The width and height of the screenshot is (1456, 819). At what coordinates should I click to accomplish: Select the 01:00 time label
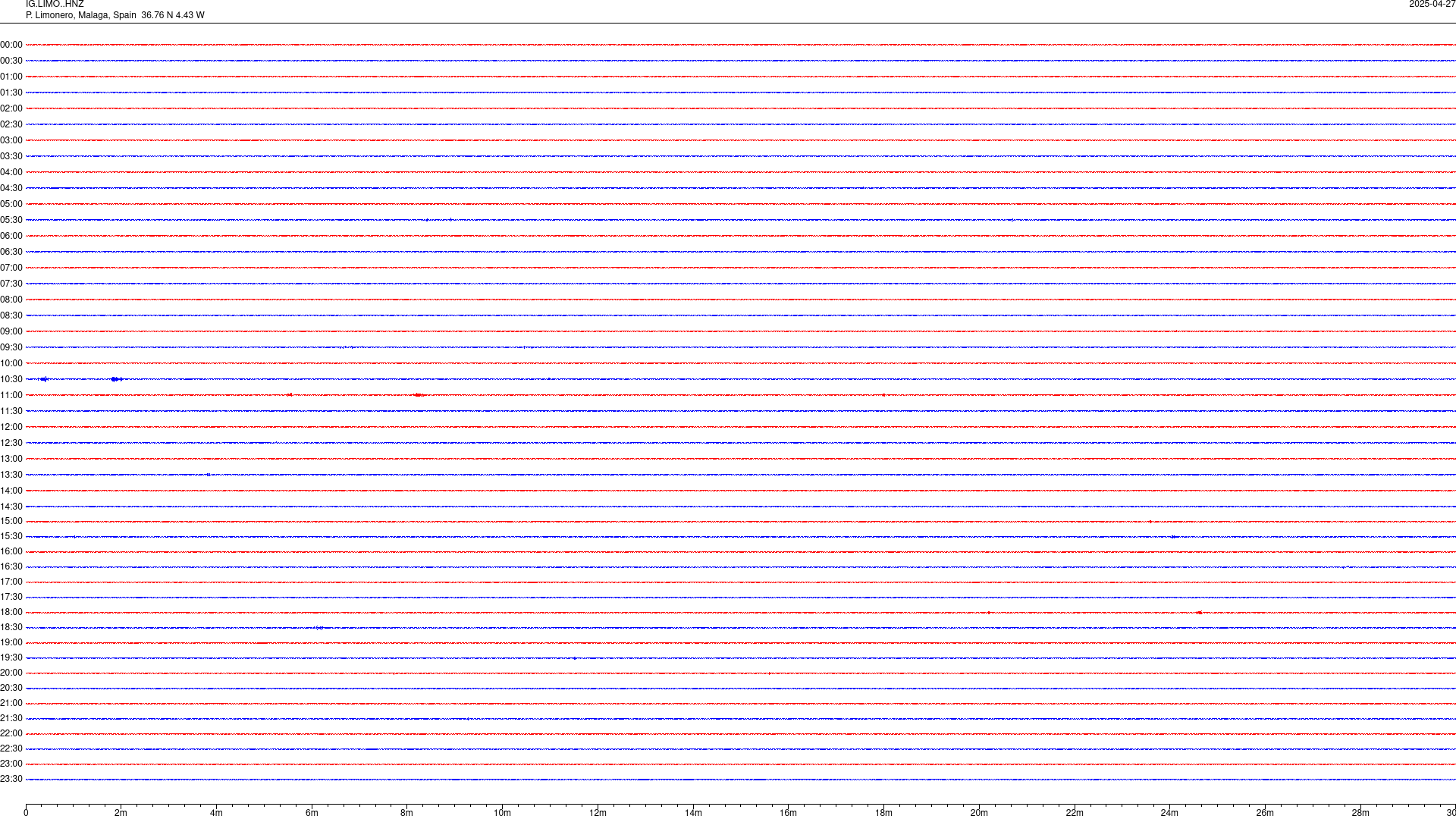point(11,77)
